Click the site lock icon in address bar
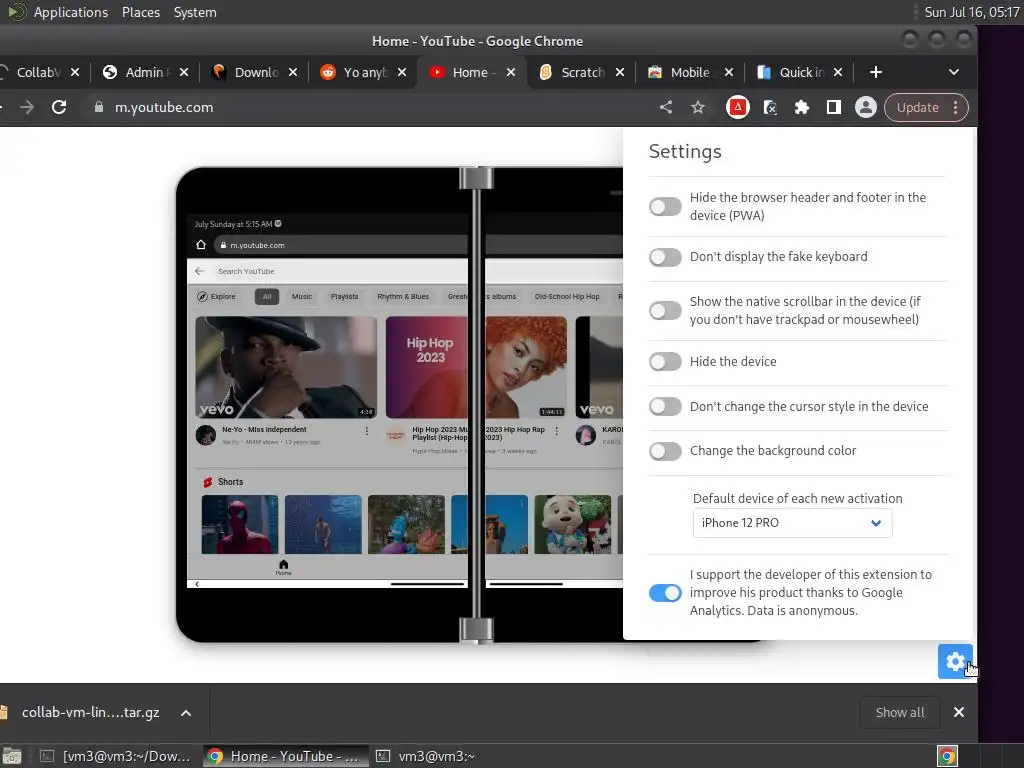 point(99,107)
